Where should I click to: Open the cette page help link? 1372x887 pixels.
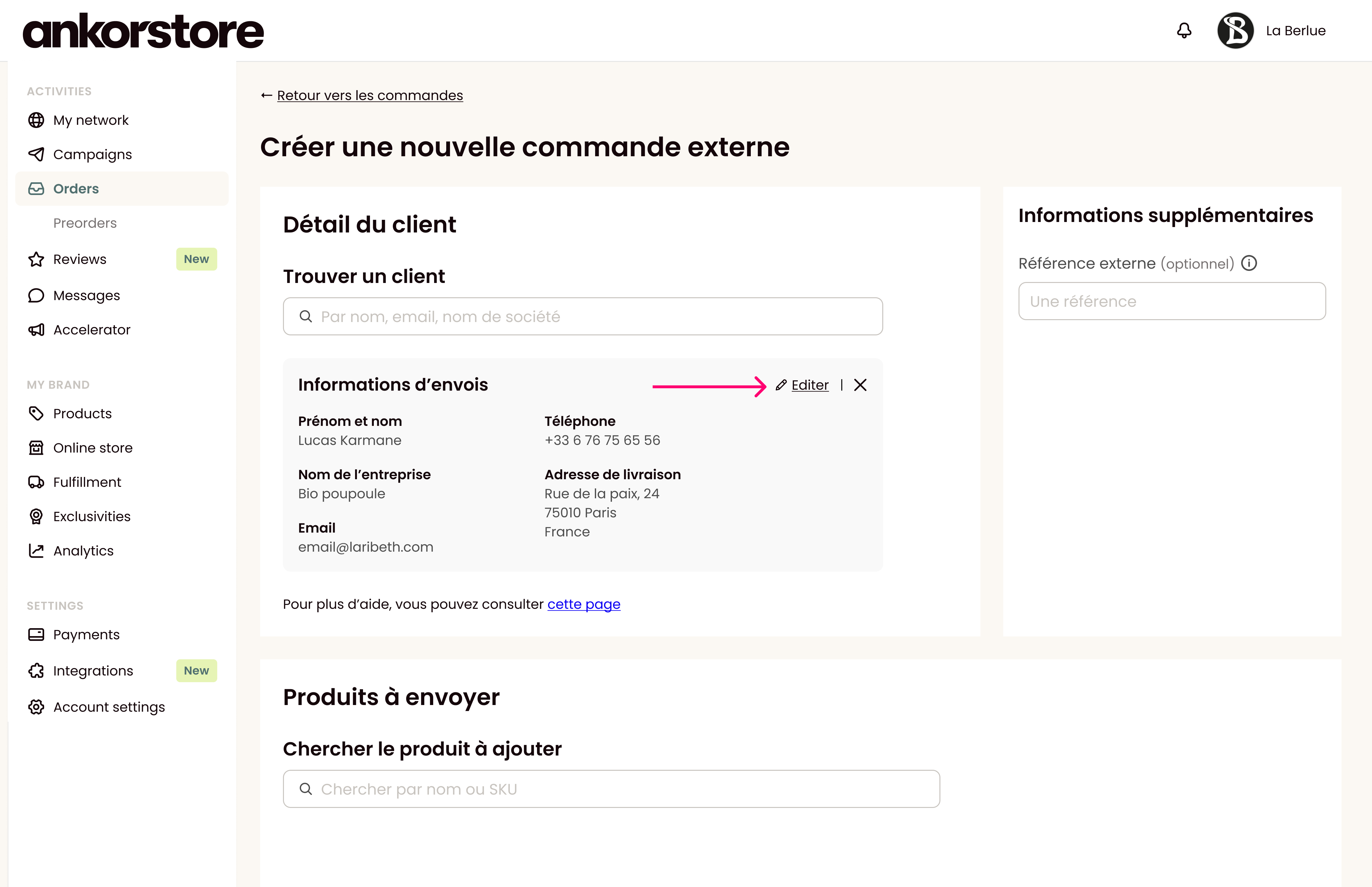(583, 604)
